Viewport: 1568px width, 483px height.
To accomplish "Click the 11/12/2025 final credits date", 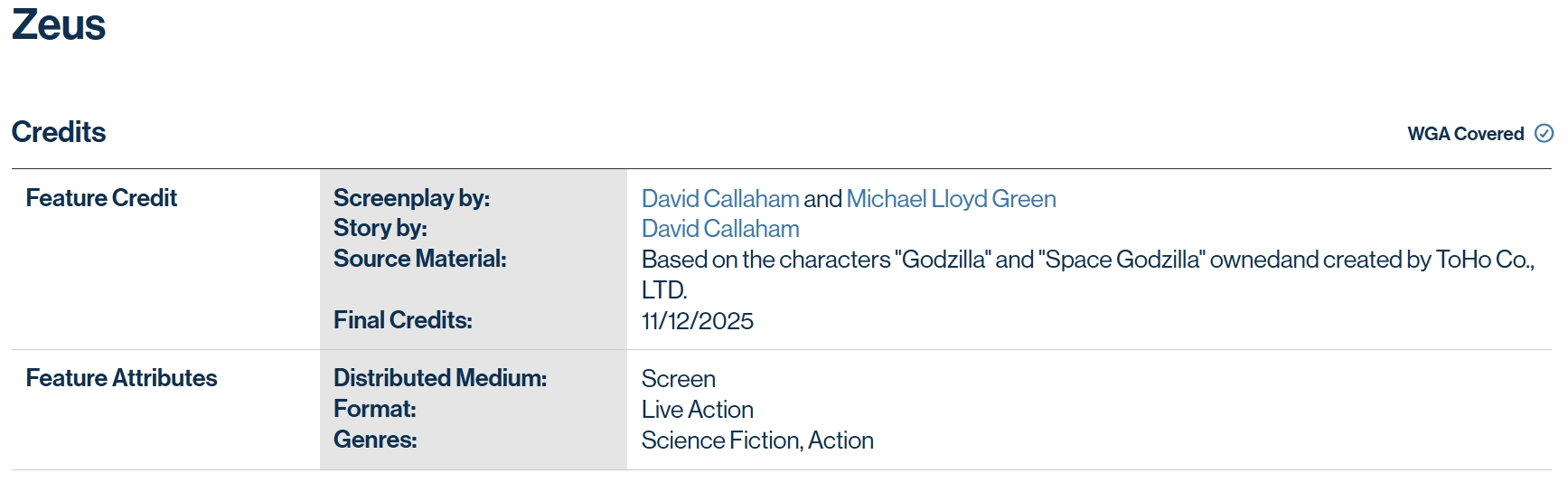I will coord(697,321).
